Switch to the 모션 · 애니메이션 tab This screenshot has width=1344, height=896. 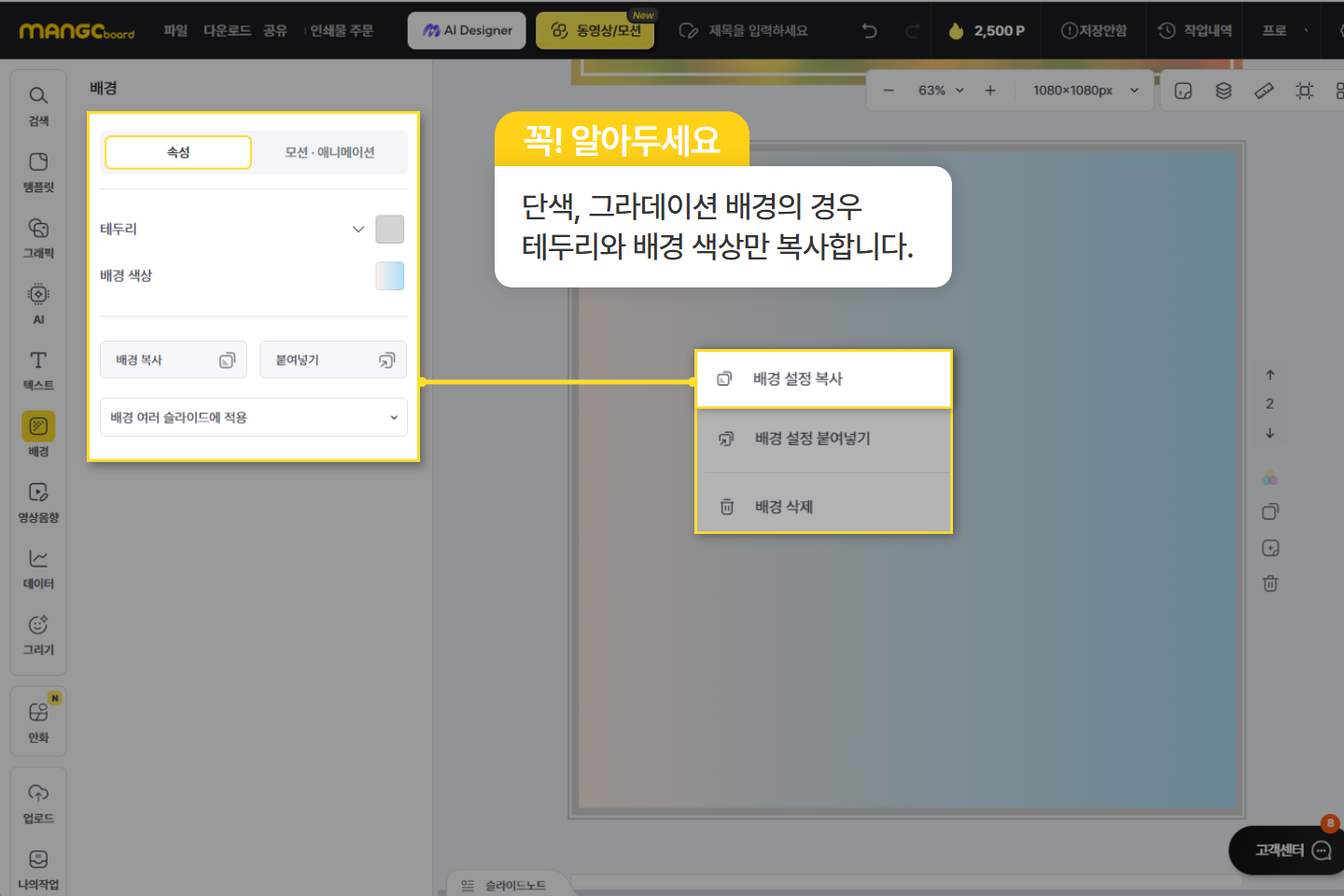tap(330, 152)
